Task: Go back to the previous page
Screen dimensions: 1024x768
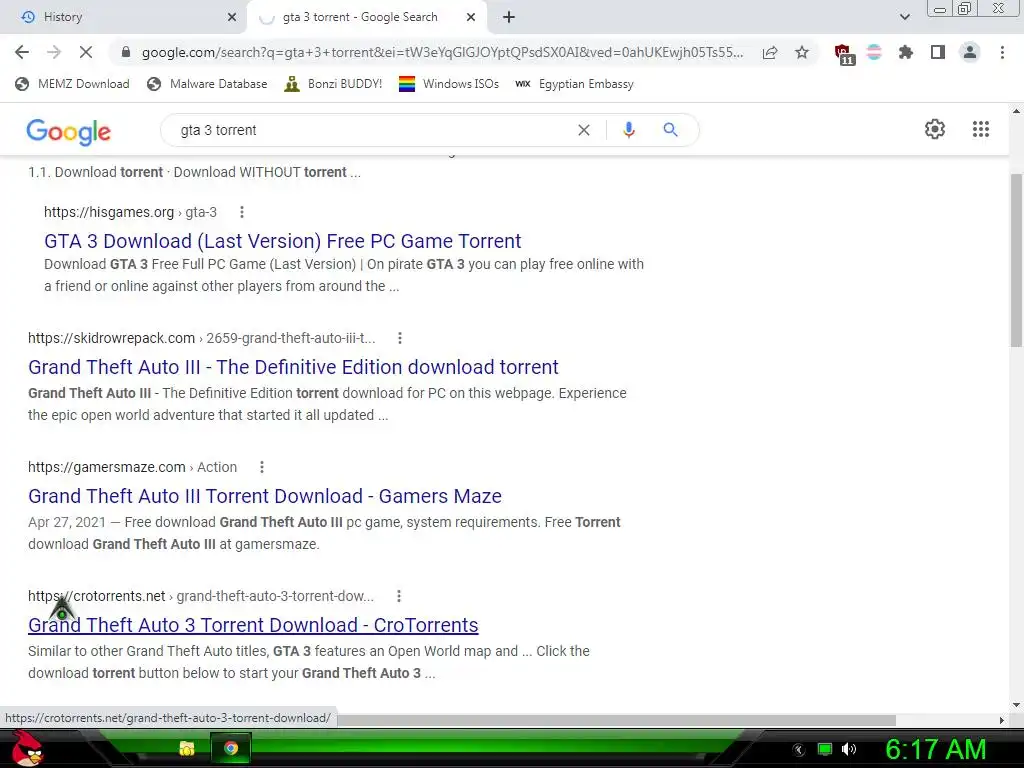Action: tap(22, 52)
